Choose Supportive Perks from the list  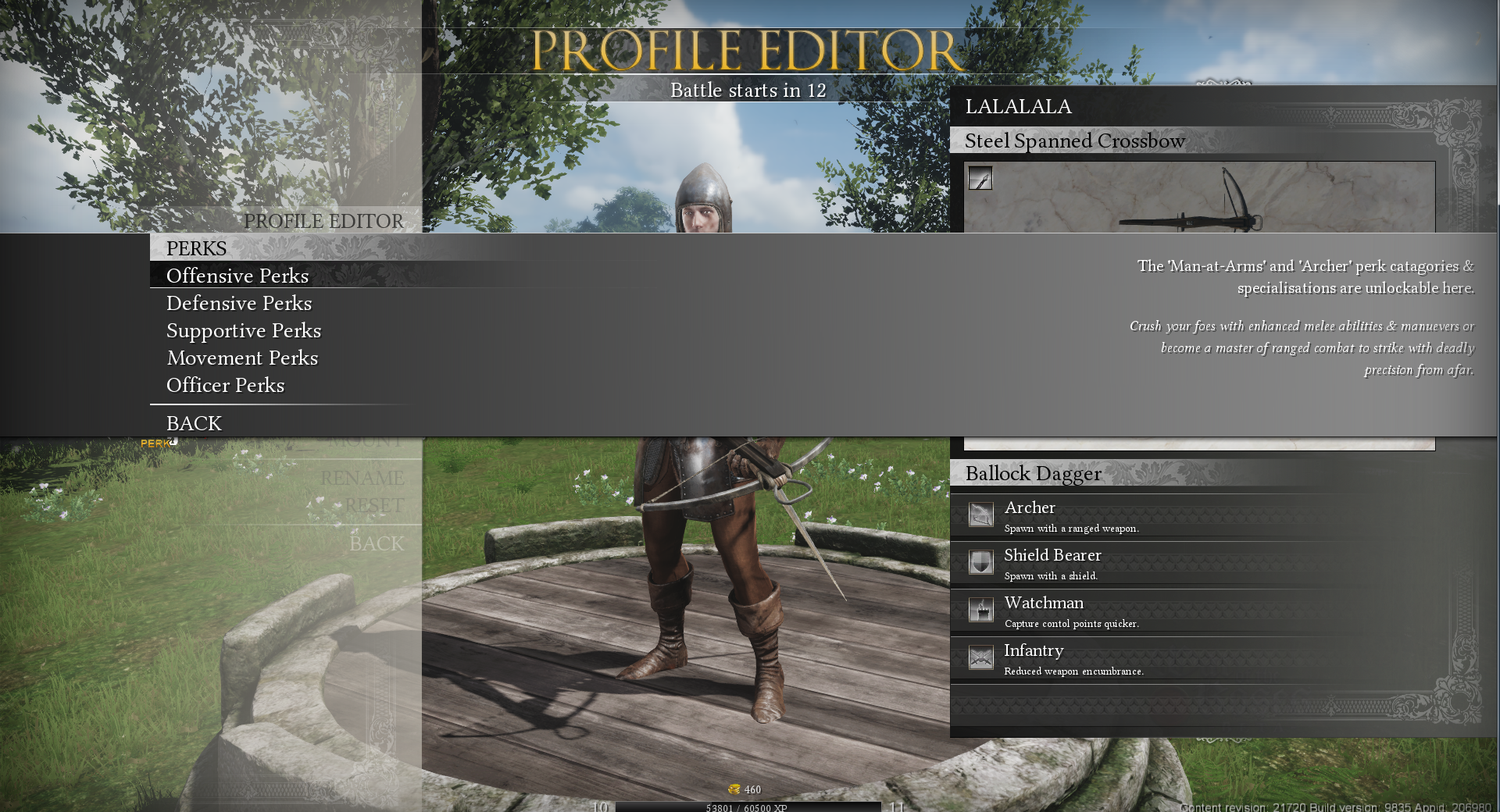pos(244,330)
